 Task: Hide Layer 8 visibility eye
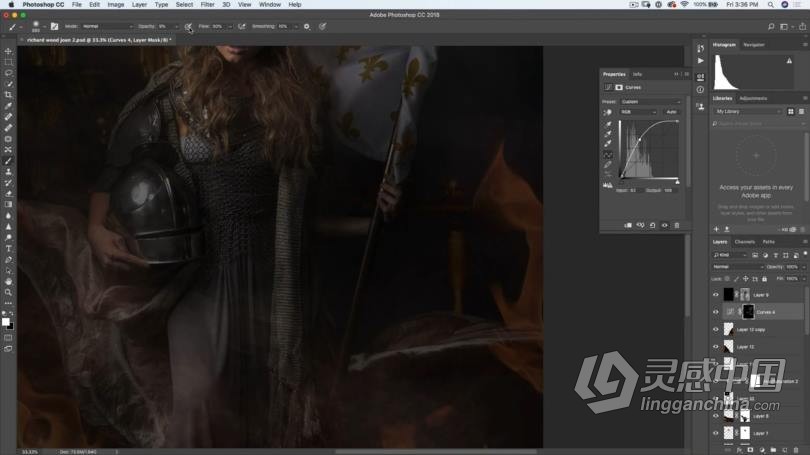click(716, 416)
